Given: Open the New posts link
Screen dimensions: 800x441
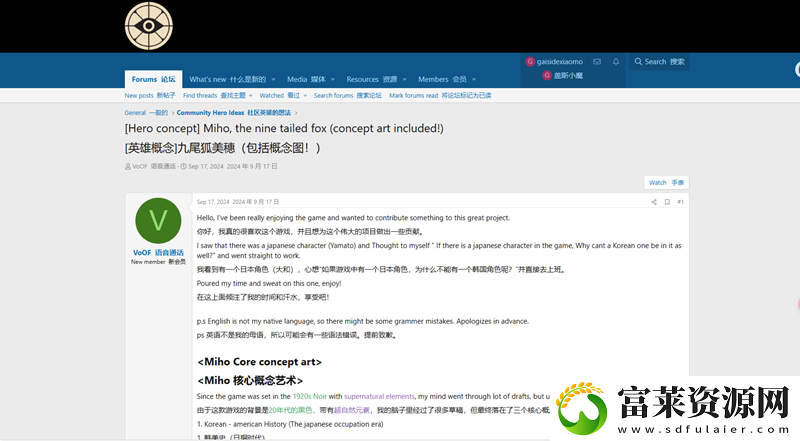Looking at the screenshot, I should point(150,95).
